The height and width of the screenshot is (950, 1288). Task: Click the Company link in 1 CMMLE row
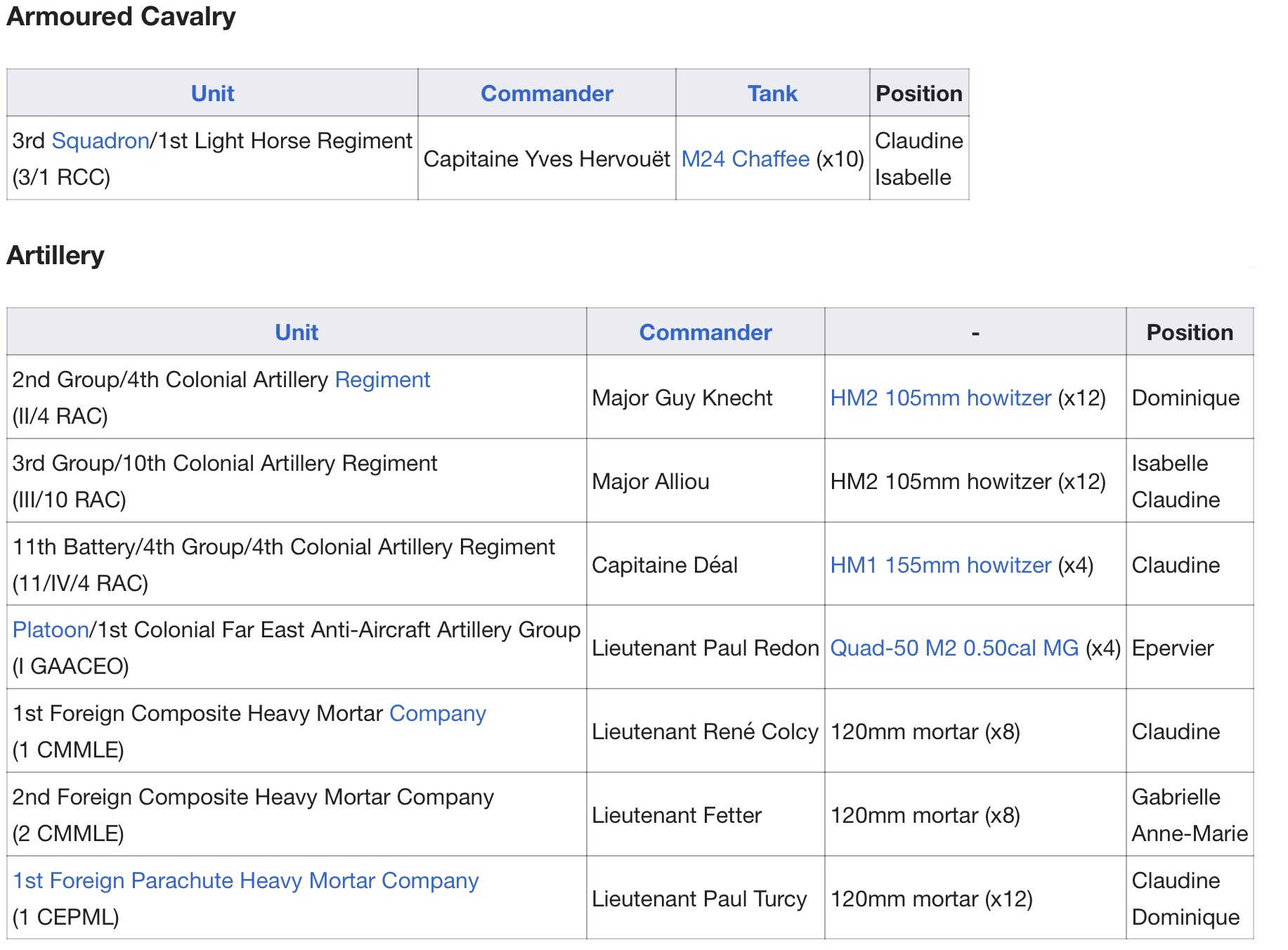coord(437,713)
